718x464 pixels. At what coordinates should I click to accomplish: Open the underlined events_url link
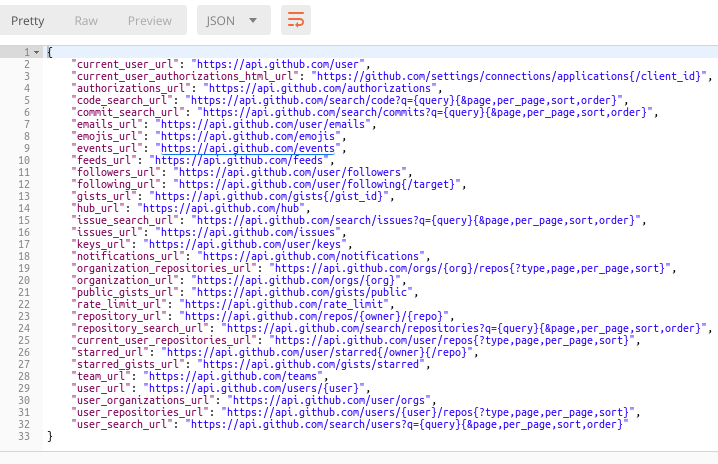click(253, 148)
